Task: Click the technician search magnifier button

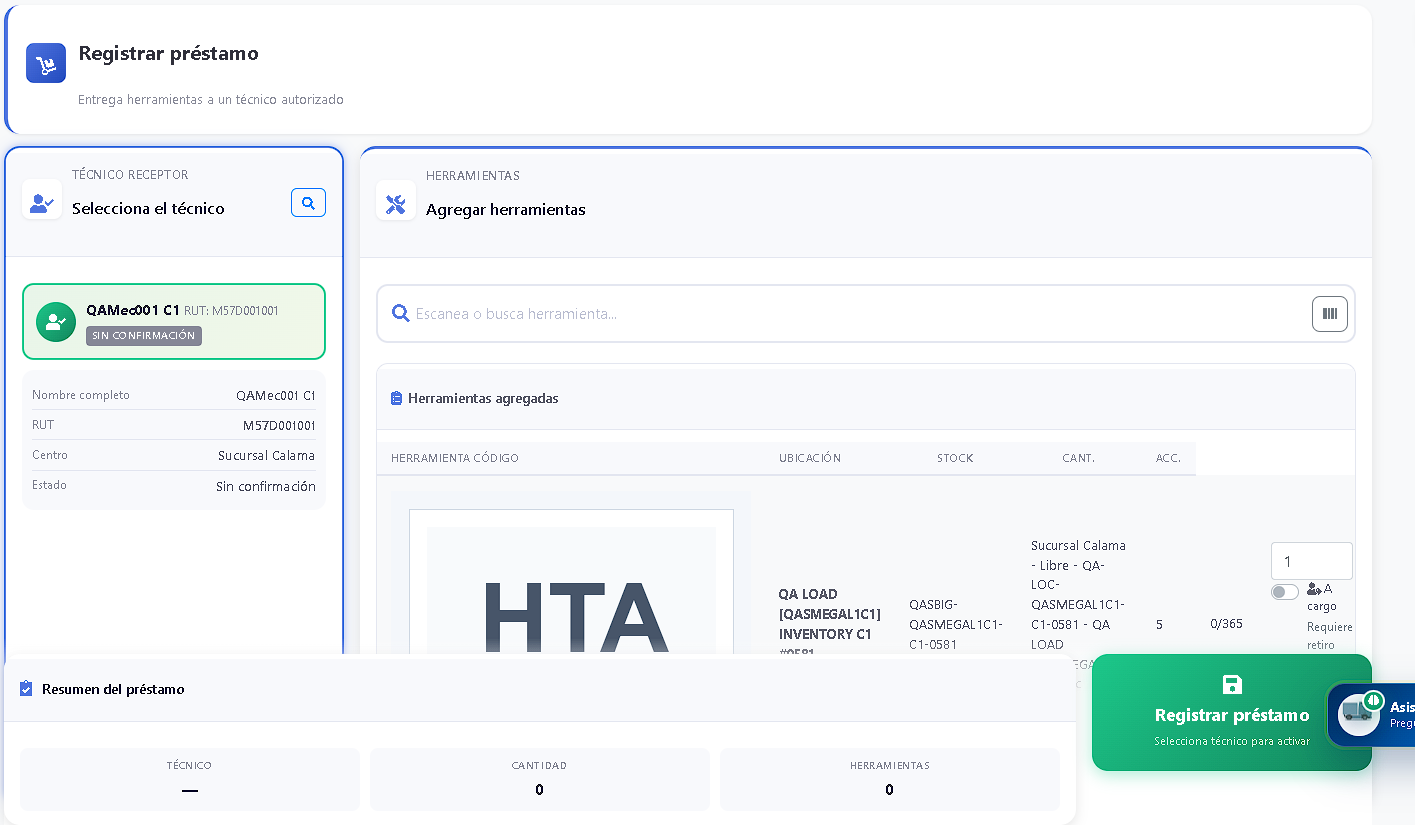Action: [x=308, y=203]
